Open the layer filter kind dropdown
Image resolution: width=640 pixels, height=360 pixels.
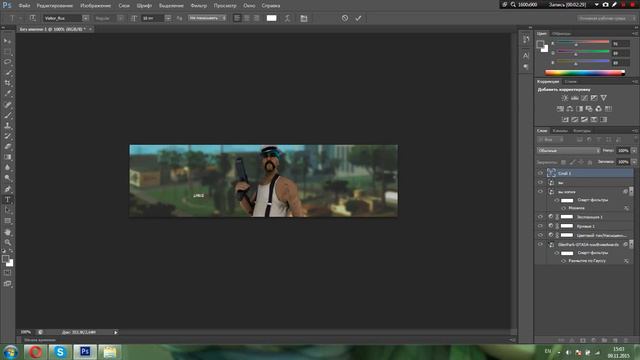click(x=551, y=140)
